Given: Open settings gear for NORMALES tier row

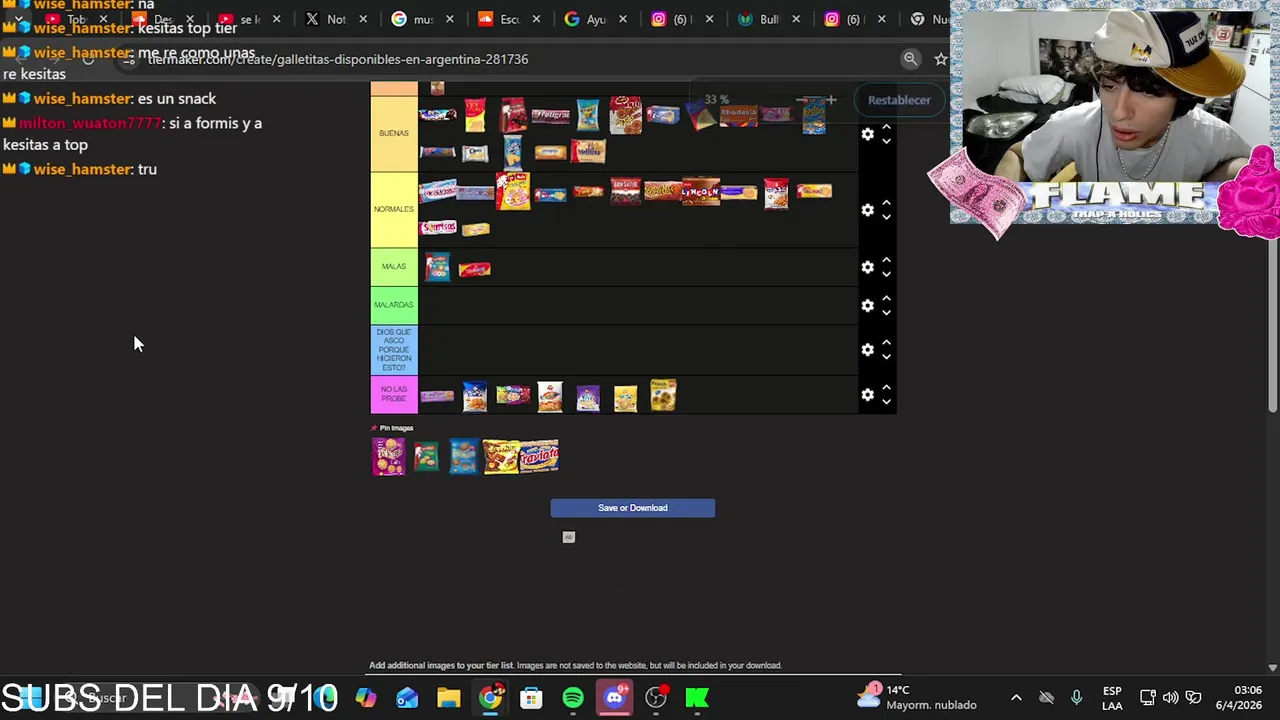Looking at the screenshot, I should point(867,210).
